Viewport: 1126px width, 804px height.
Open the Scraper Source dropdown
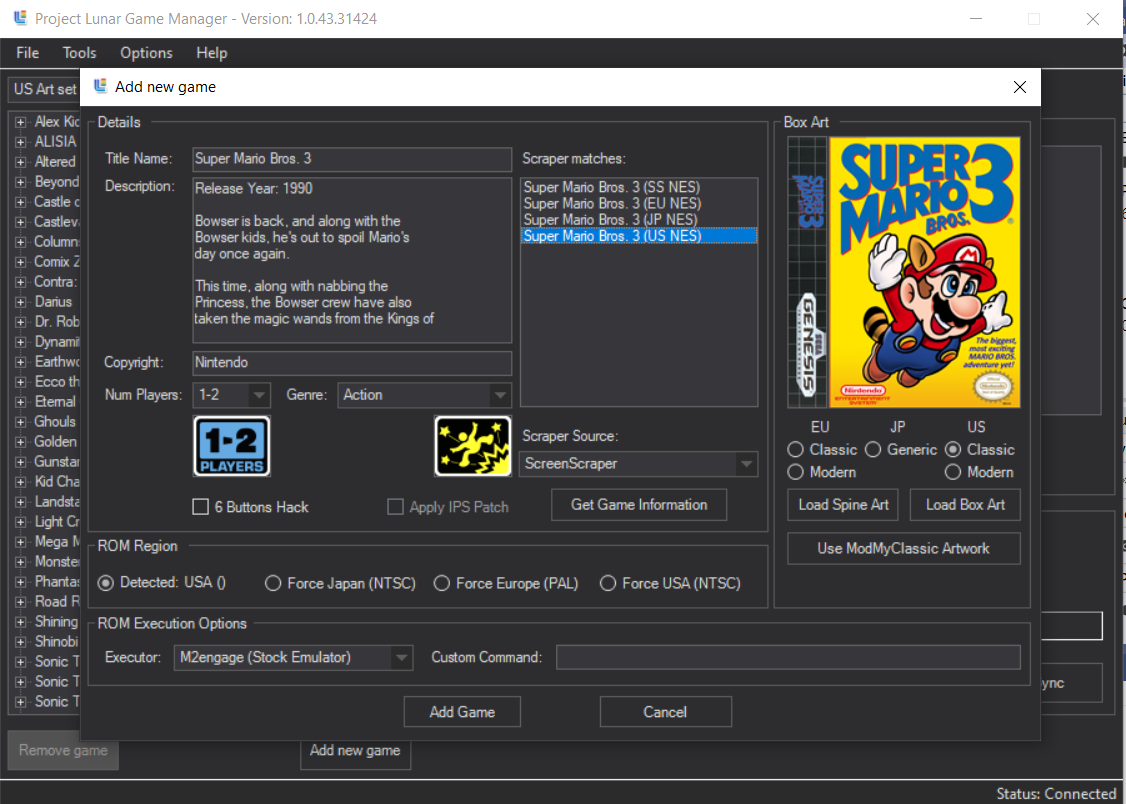tap(747, 464)
